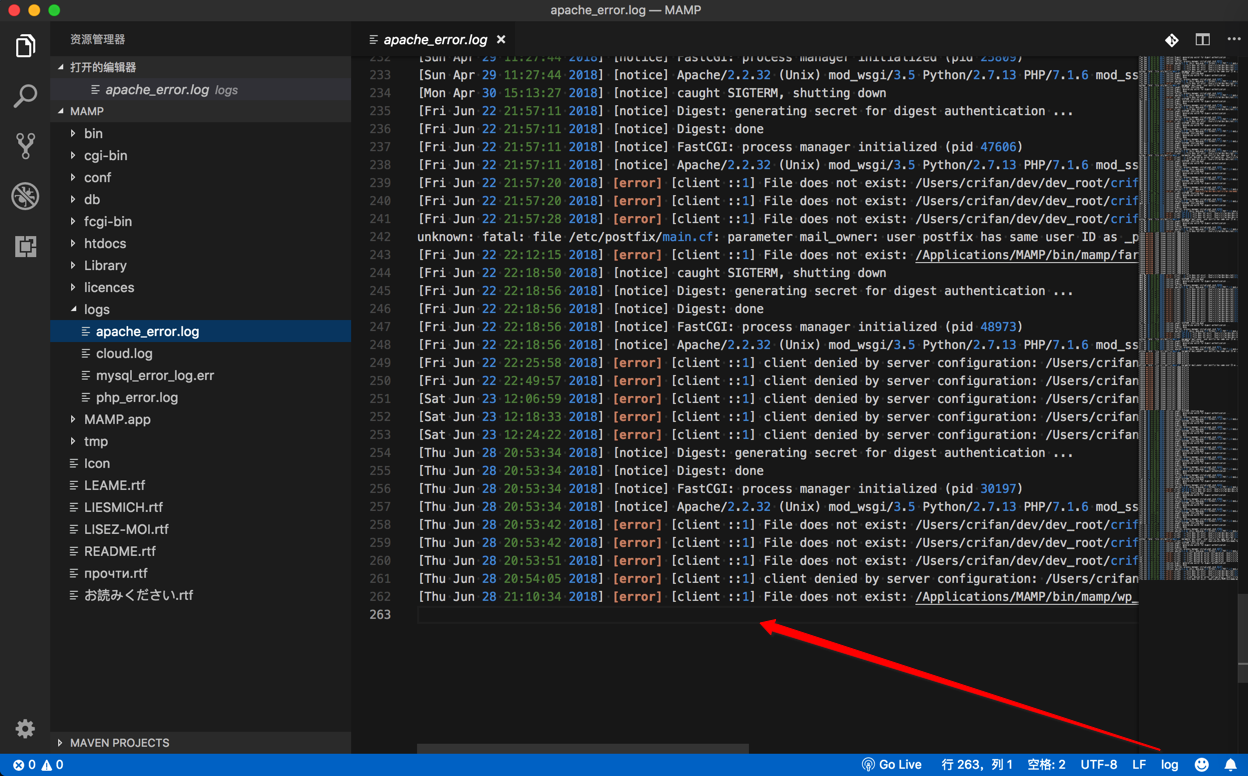Click the feedback smiley icon
Image resolution: width=1248 pixels, height=777 pixels.
point(1202,765)
